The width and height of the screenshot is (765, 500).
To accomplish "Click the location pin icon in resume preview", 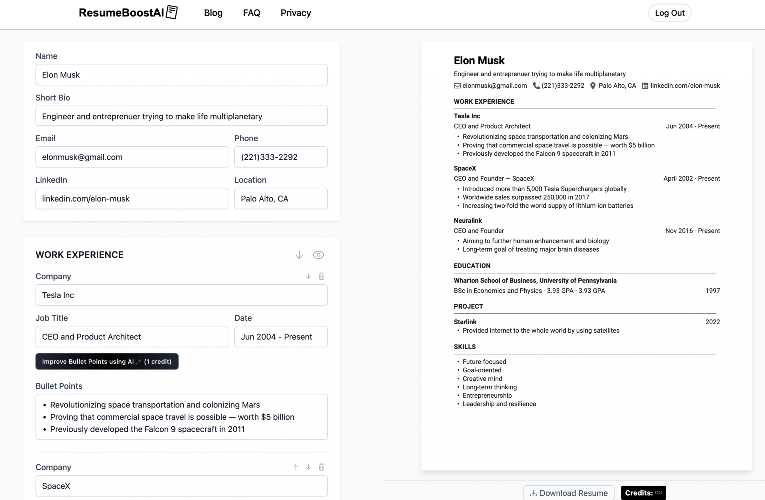I will 593,86.
